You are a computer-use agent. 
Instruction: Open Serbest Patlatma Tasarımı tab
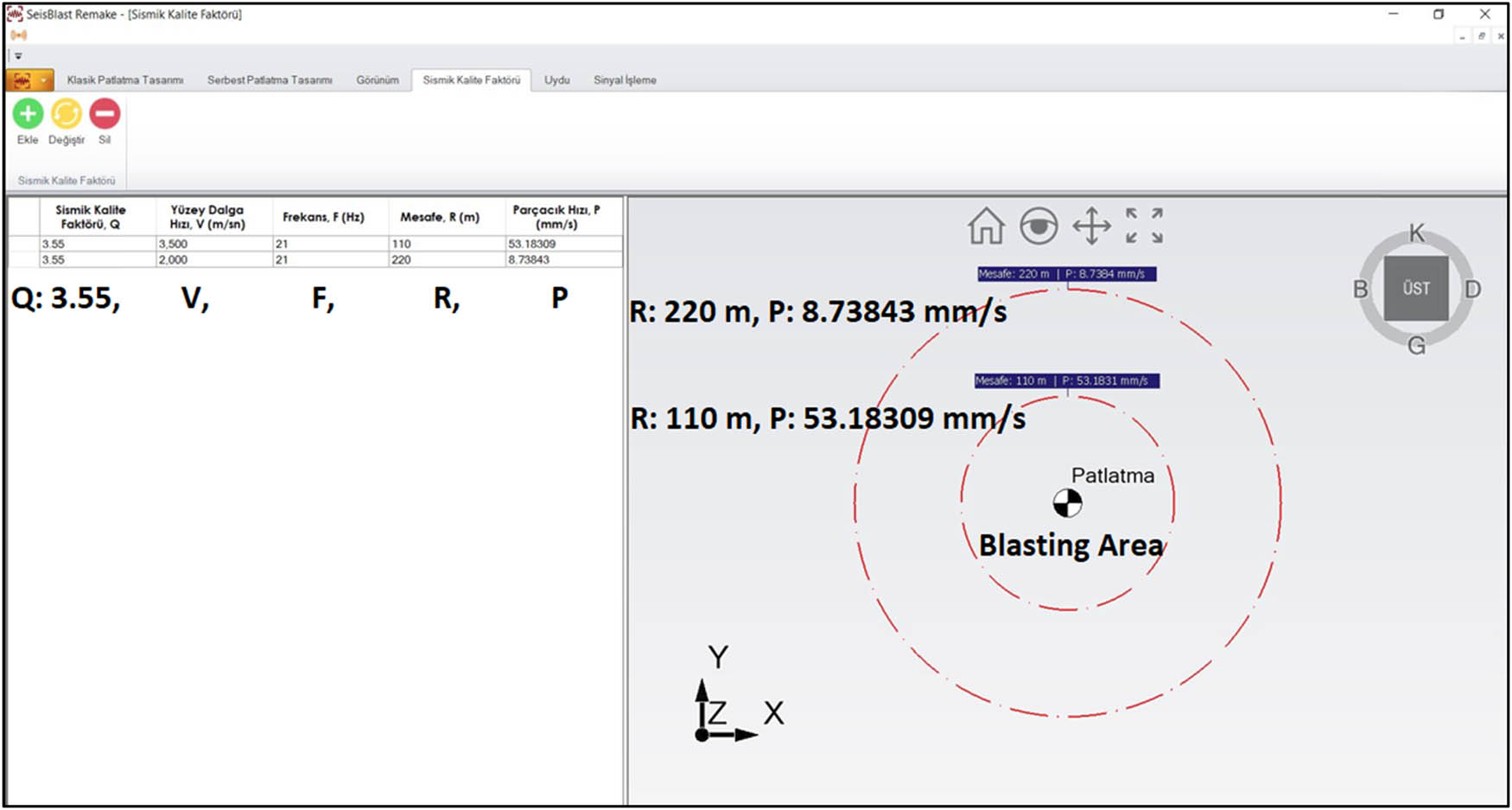[x=270, y=80]
